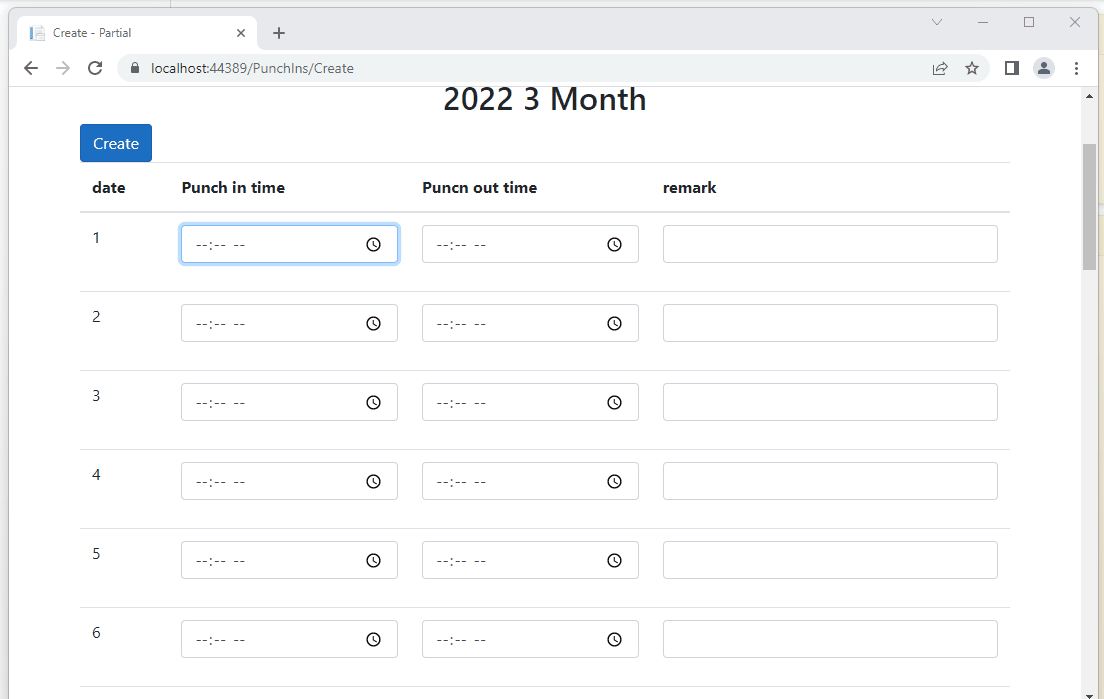This screenshot has height=699, width=1104.
Task: Click the 'Puncn out time' column header
Action: coord(479,188)
